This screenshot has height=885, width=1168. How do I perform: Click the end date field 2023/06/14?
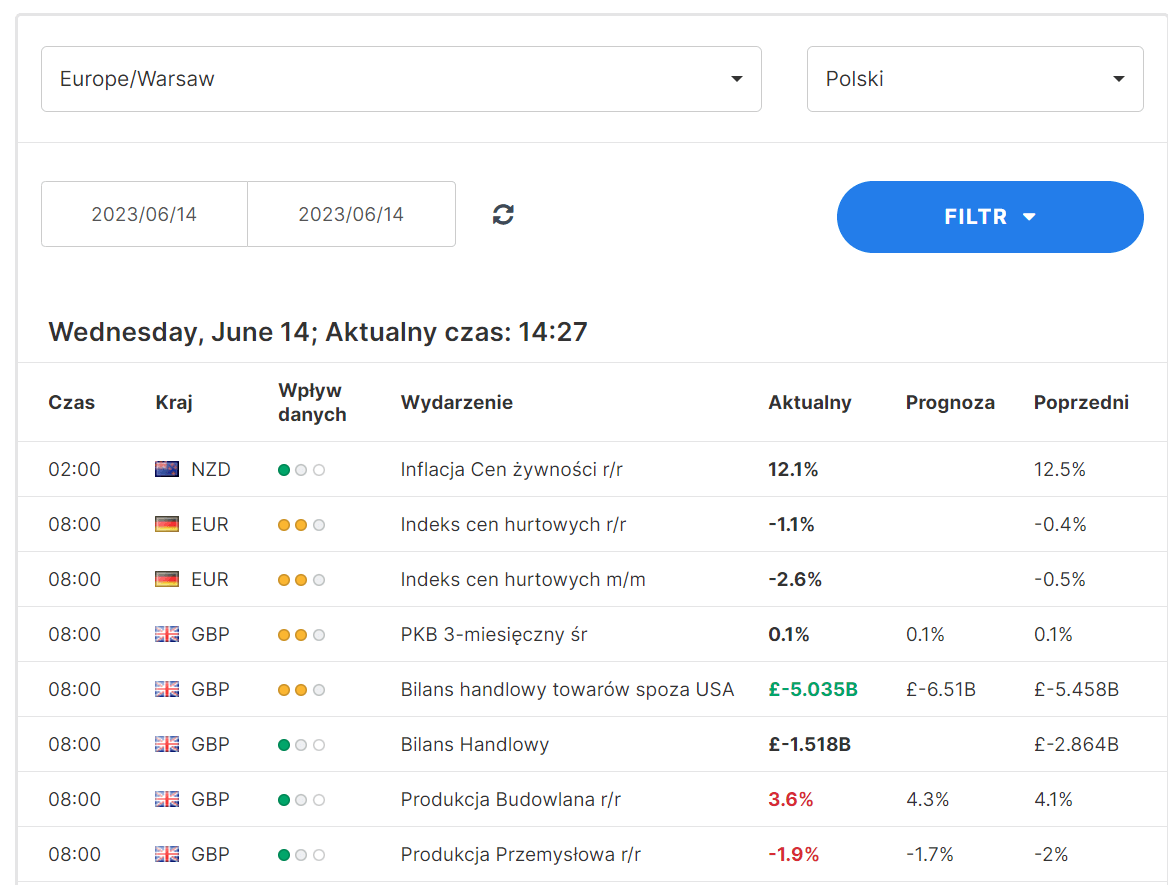[351, 215]
